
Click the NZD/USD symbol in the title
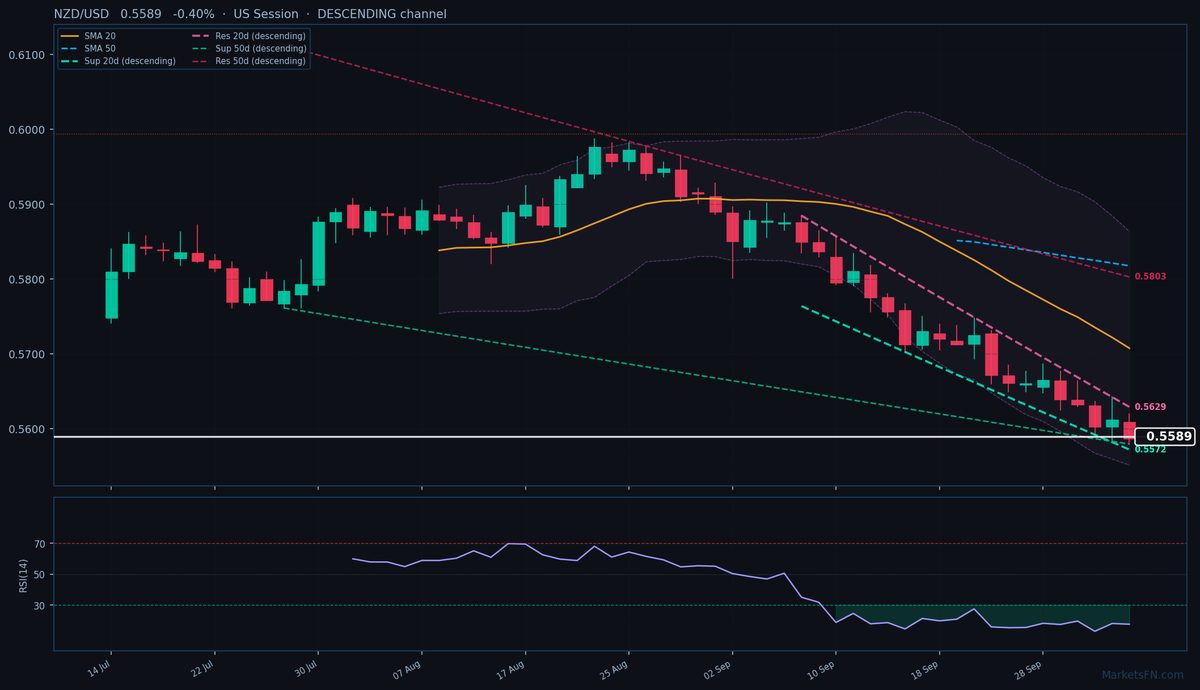point(82,14)
